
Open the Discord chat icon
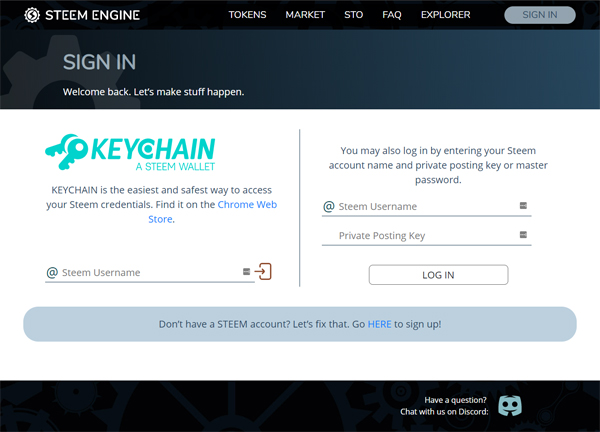[x=511, y=405]
